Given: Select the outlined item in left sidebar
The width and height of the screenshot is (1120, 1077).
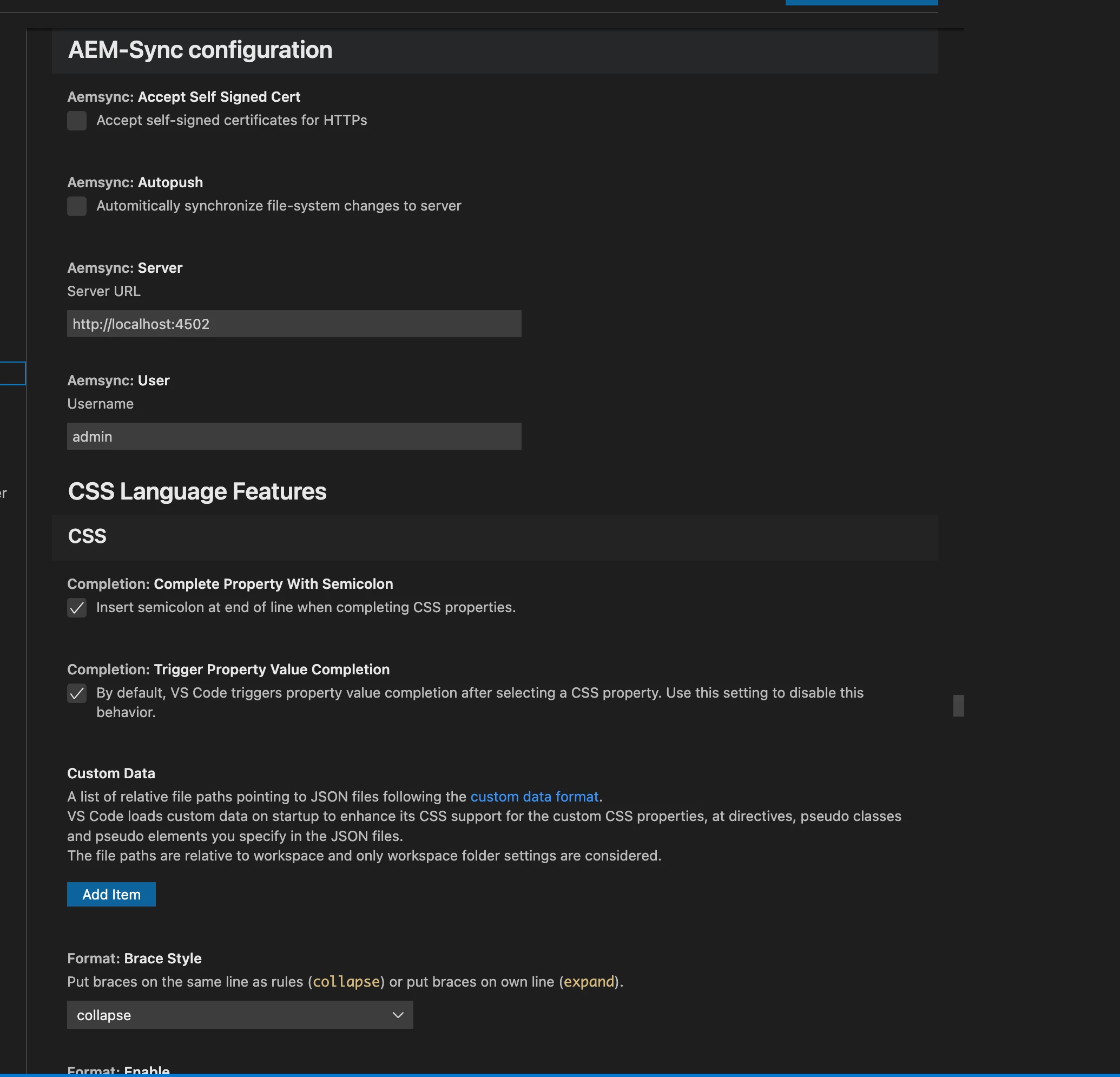Looking at the screenshot, I should (x=12, y=373).
